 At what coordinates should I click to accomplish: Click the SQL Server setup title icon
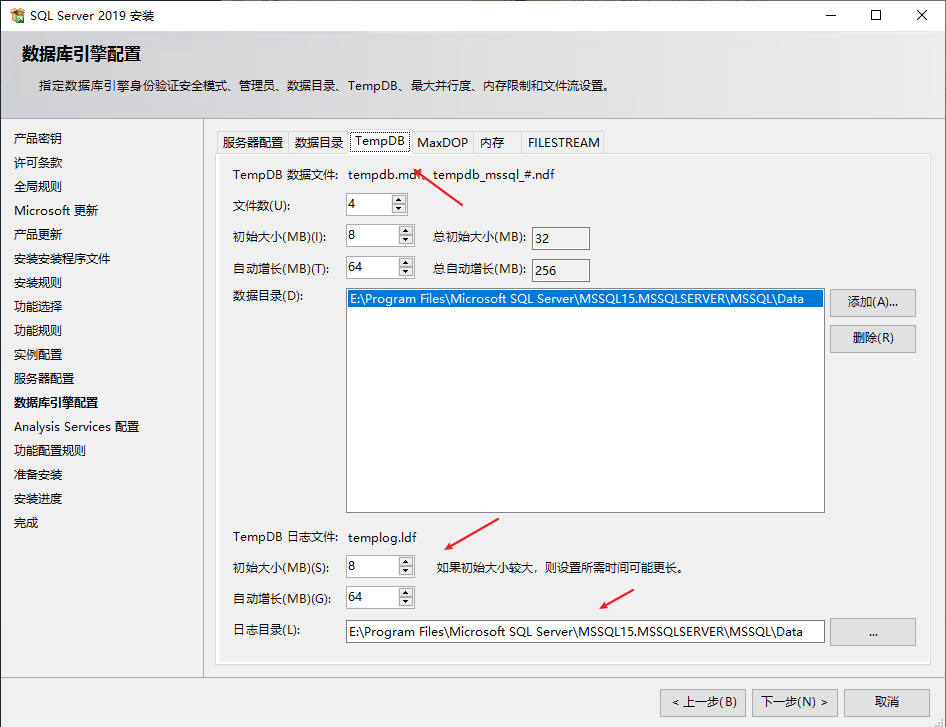pos(17,15)
